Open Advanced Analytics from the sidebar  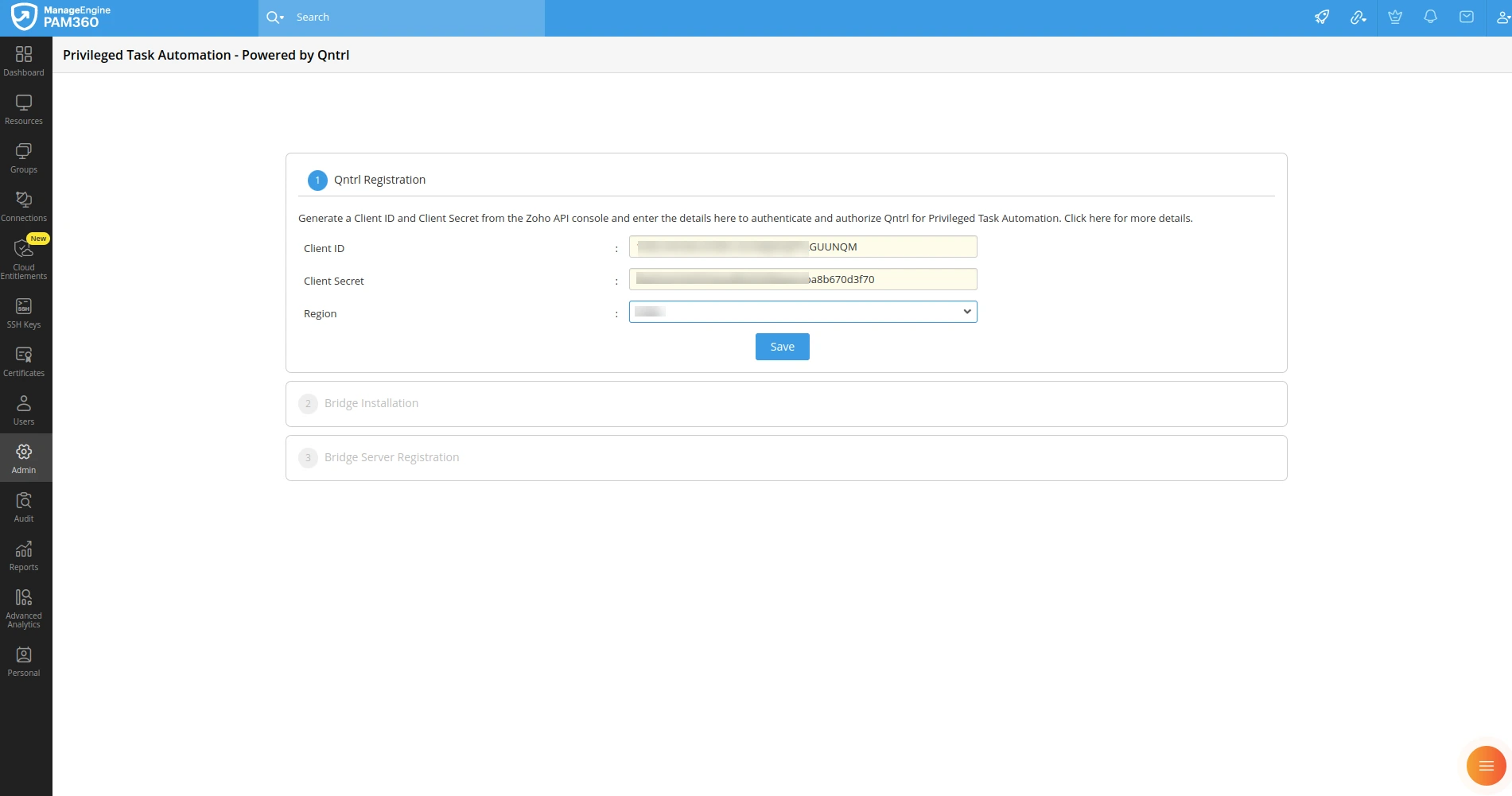(x=24, y=606)
